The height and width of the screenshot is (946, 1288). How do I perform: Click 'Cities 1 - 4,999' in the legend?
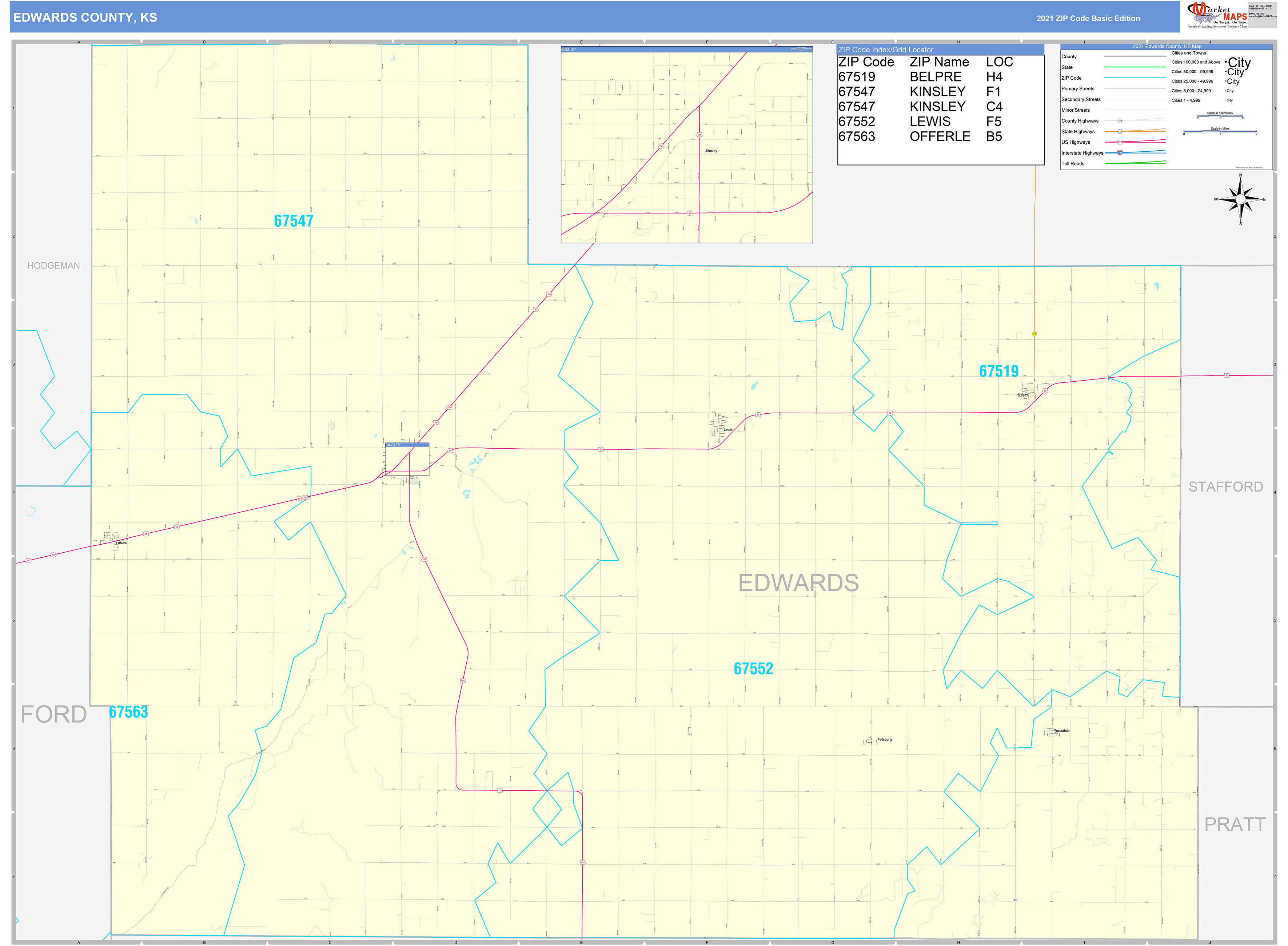(x=1185, y=100)
